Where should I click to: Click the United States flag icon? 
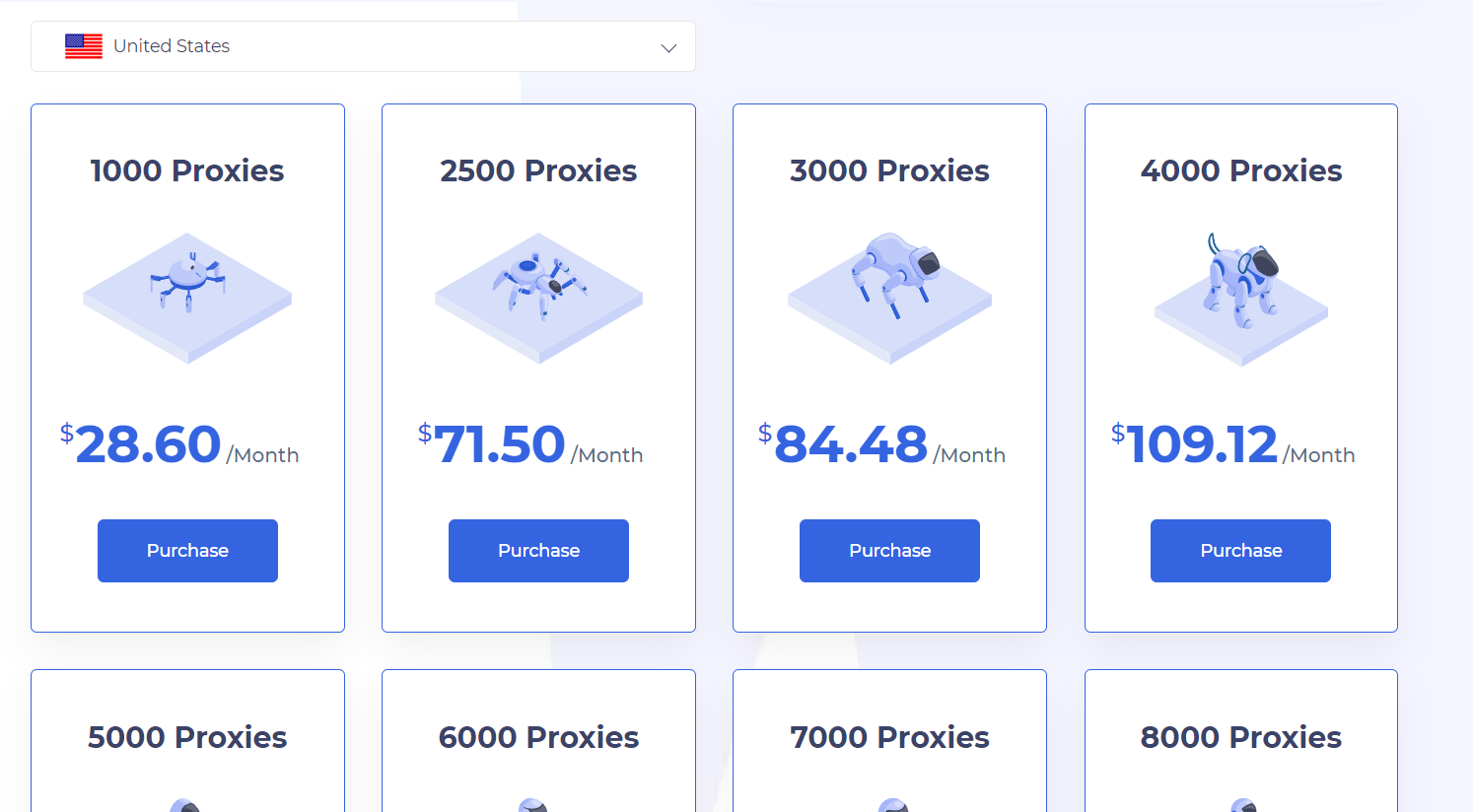(84, 46)
